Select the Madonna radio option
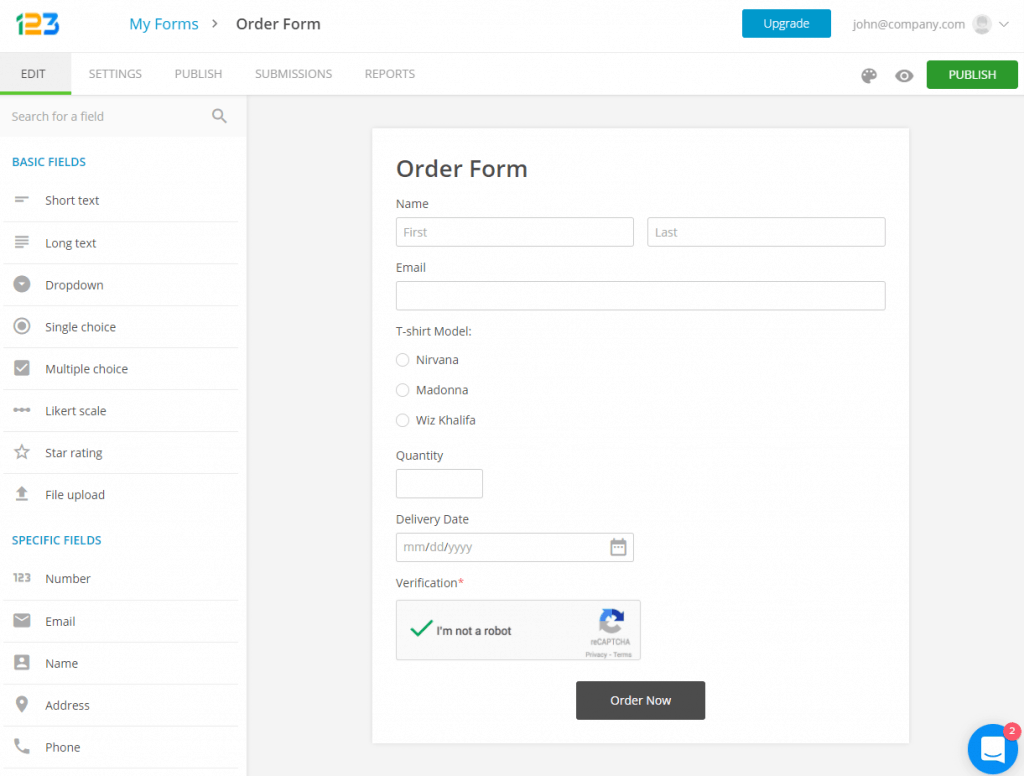Viewport: 1024px width, 776px height. 402,390
